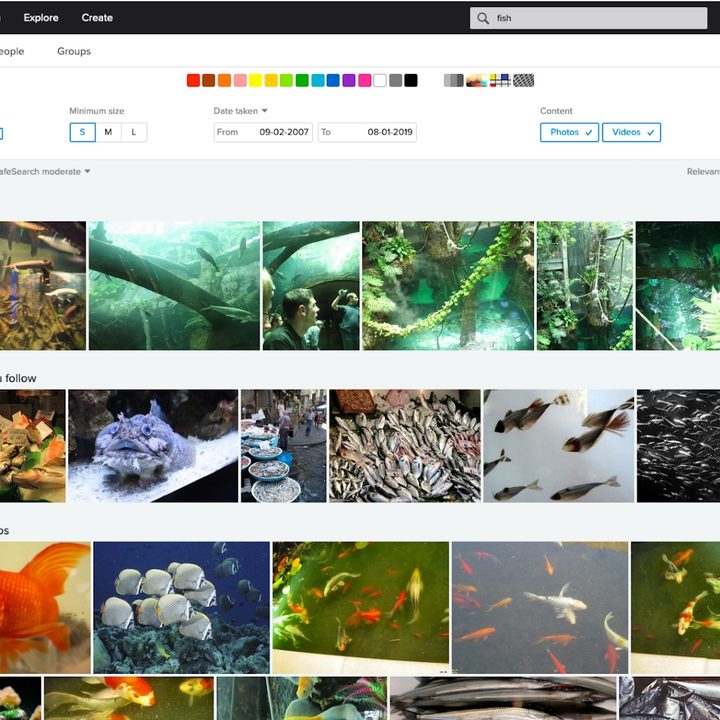Toggle the Photos content filter
Screen dimensions: 720x720
[569, 132]
